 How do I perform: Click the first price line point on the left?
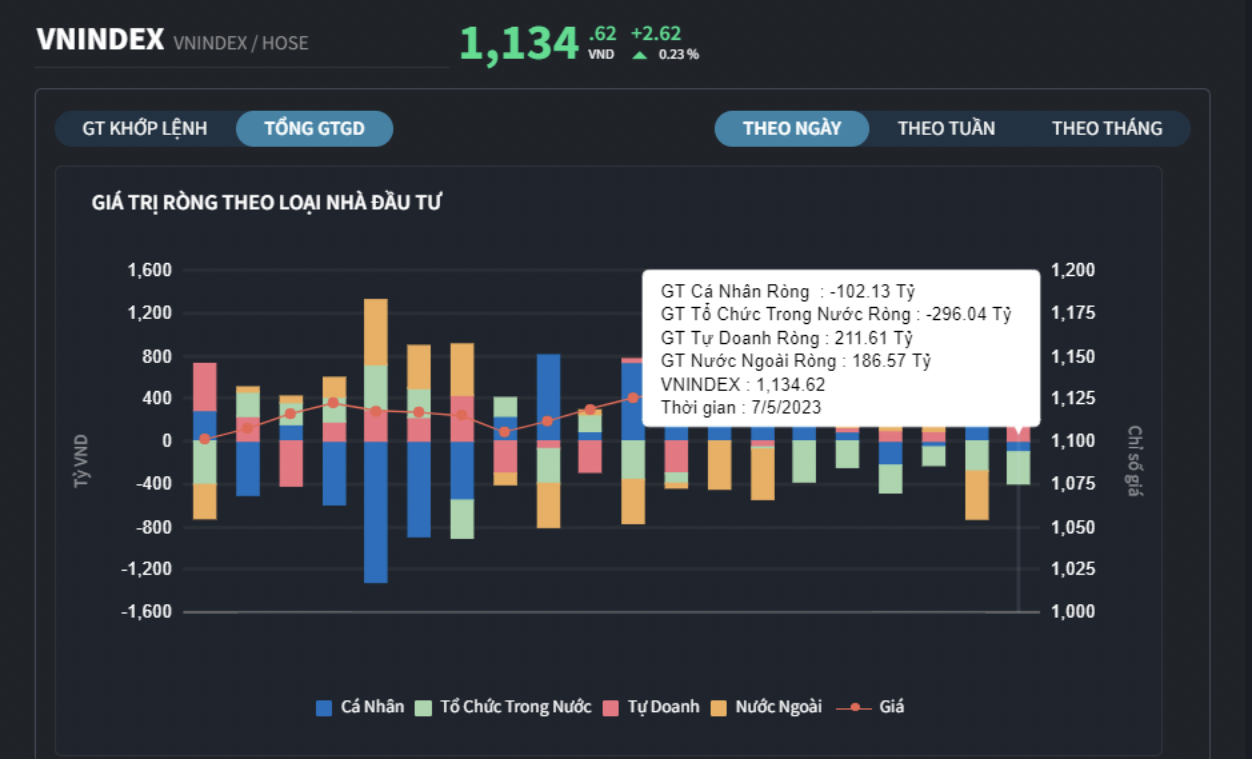tap(205, 438)
